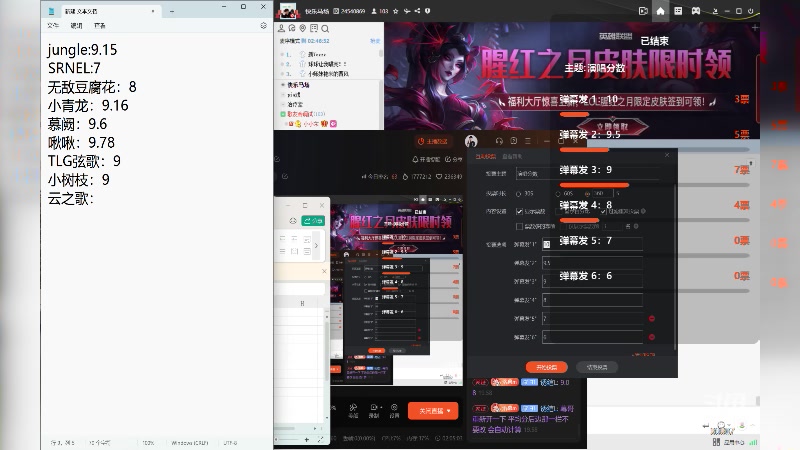
Task: Click the line 'jungle:9.15' in Notepad
Action: [82, 49]
